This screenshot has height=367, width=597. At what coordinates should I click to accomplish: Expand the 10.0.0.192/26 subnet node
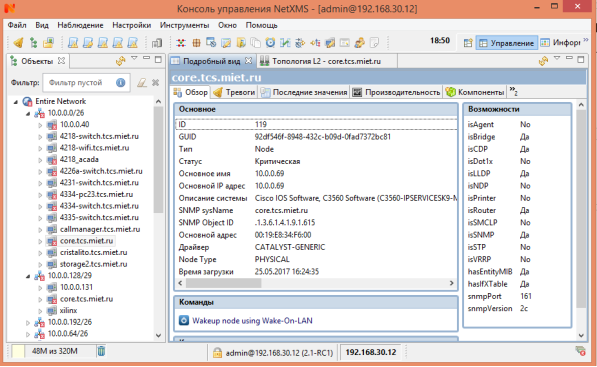pyautogui.click(x=28, y=322)
